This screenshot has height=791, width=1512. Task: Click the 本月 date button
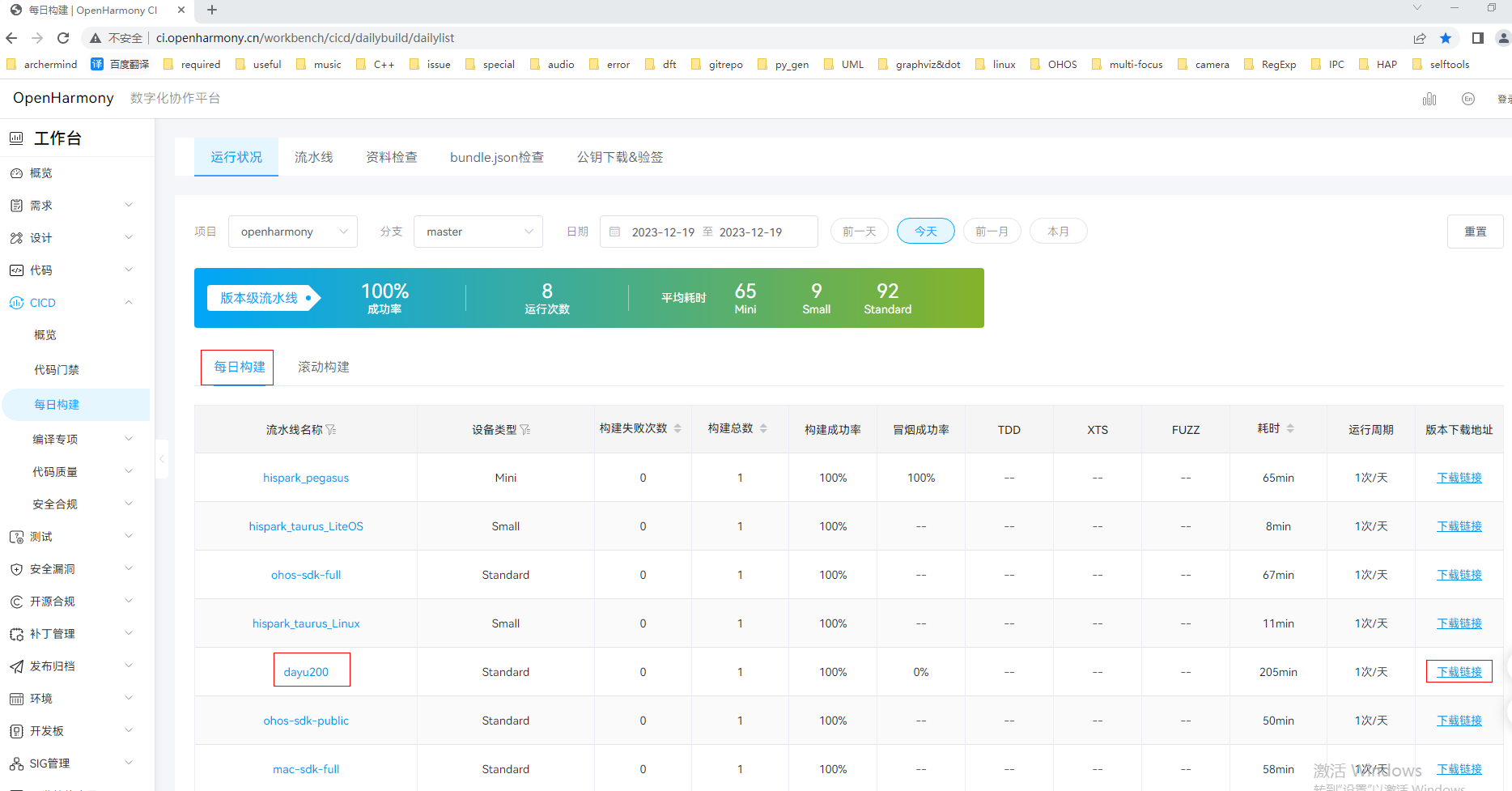coord(1059,232)
